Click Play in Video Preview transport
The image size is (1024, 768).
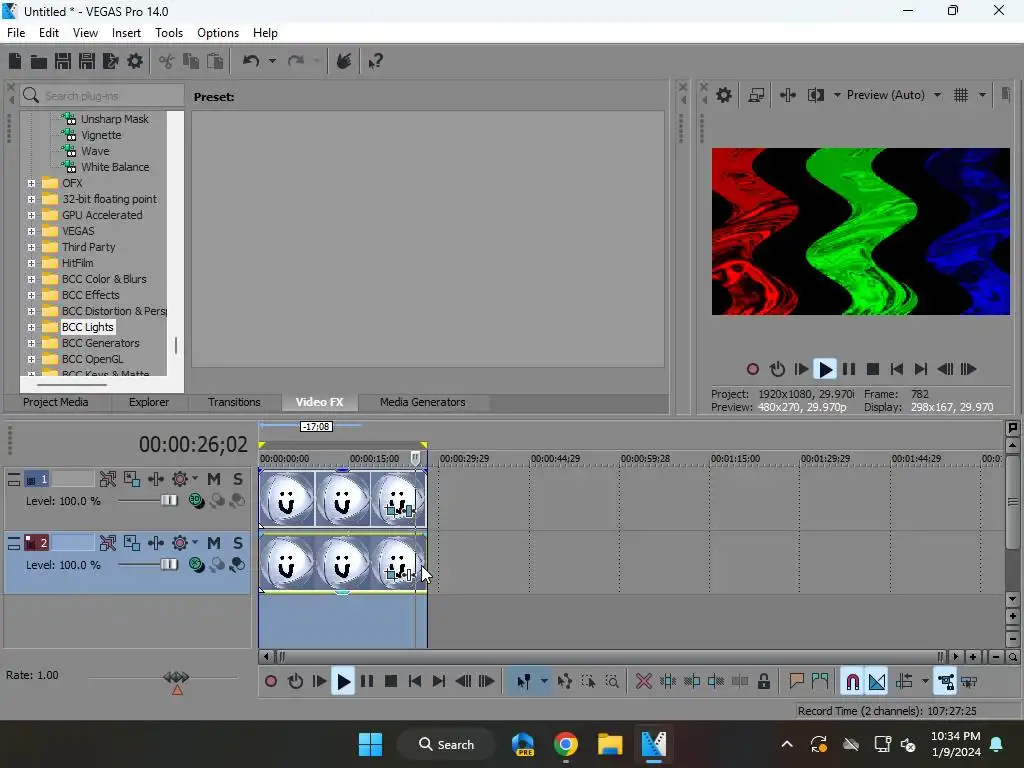point(825,370)
